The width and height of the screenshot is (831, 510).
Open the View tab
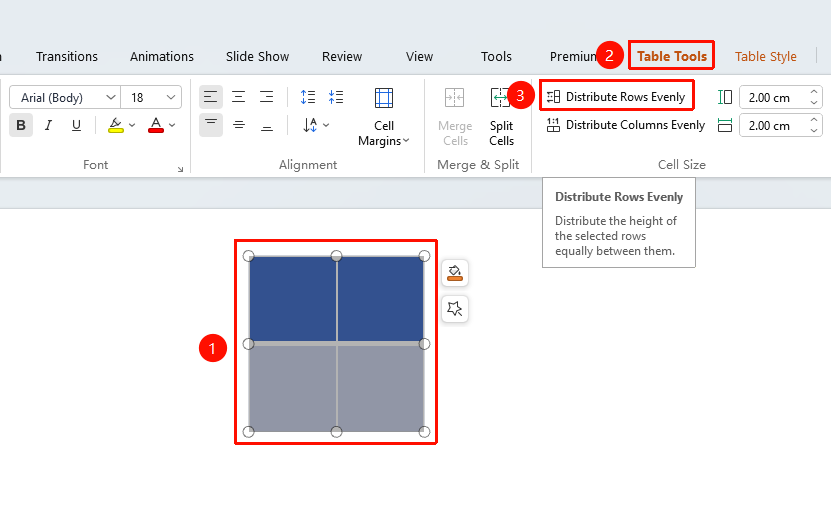click(419, 56)
